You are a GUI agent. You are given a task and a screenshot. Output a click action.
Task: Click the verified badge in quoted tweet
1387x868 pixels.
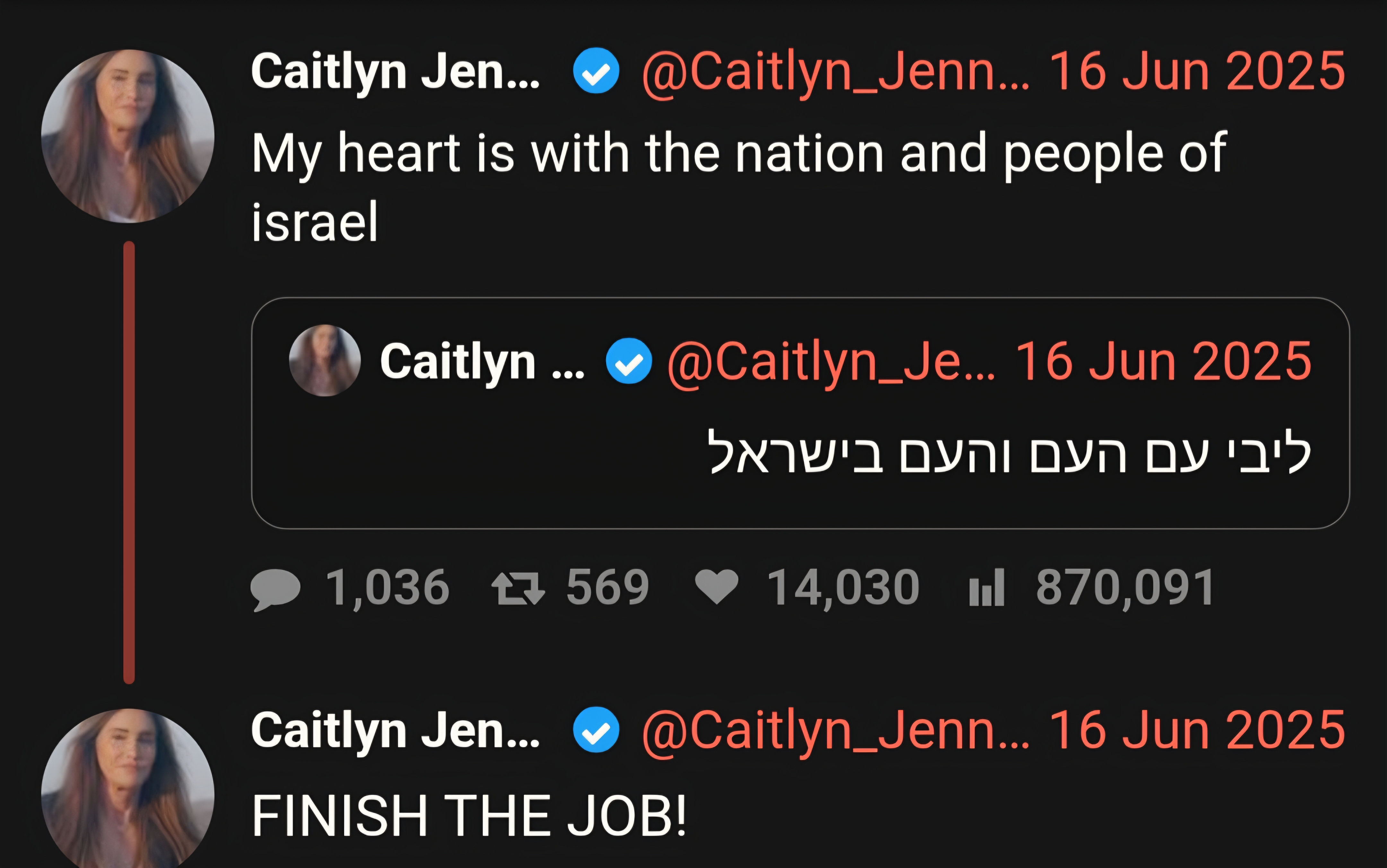pos(629,361)
